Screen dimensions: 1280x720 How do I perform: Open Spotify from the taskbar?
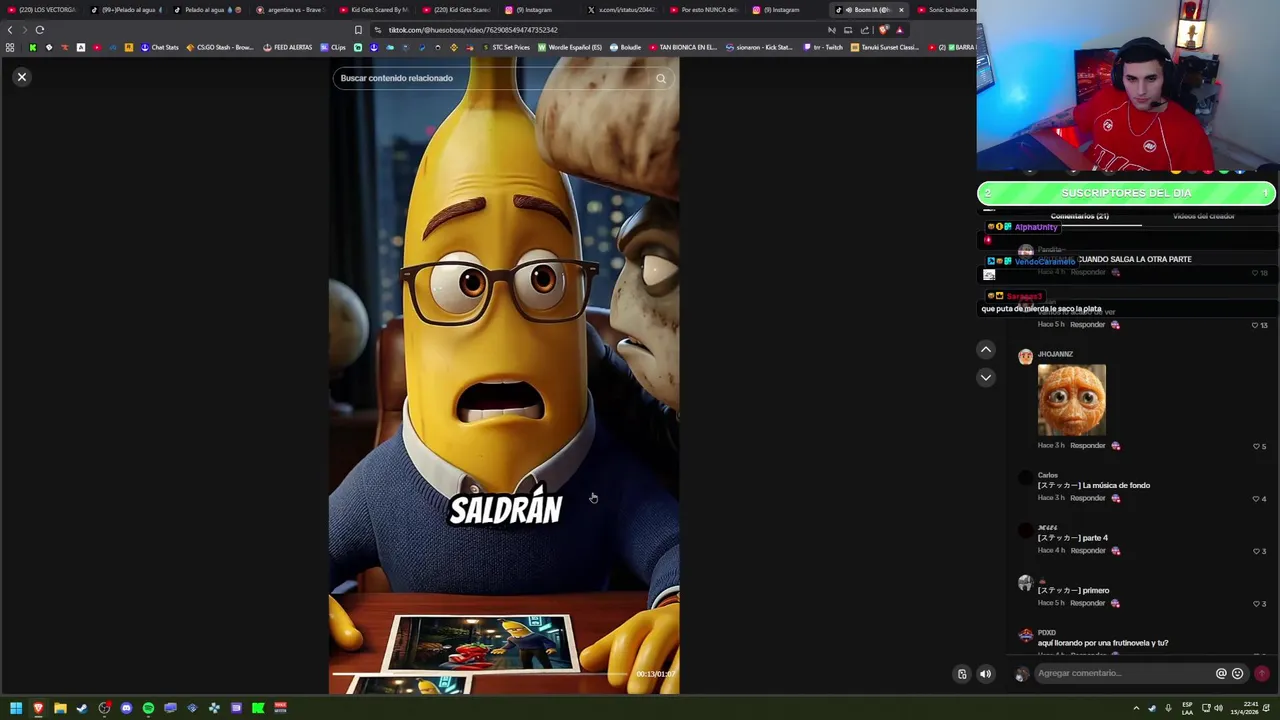(x=148, y=708)
